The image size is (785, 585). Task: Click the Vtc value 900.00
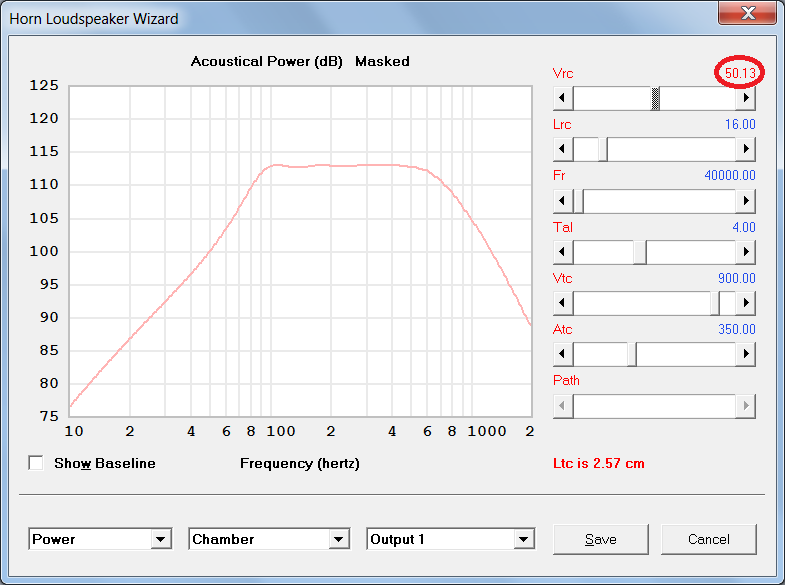[x=737, y=278]
